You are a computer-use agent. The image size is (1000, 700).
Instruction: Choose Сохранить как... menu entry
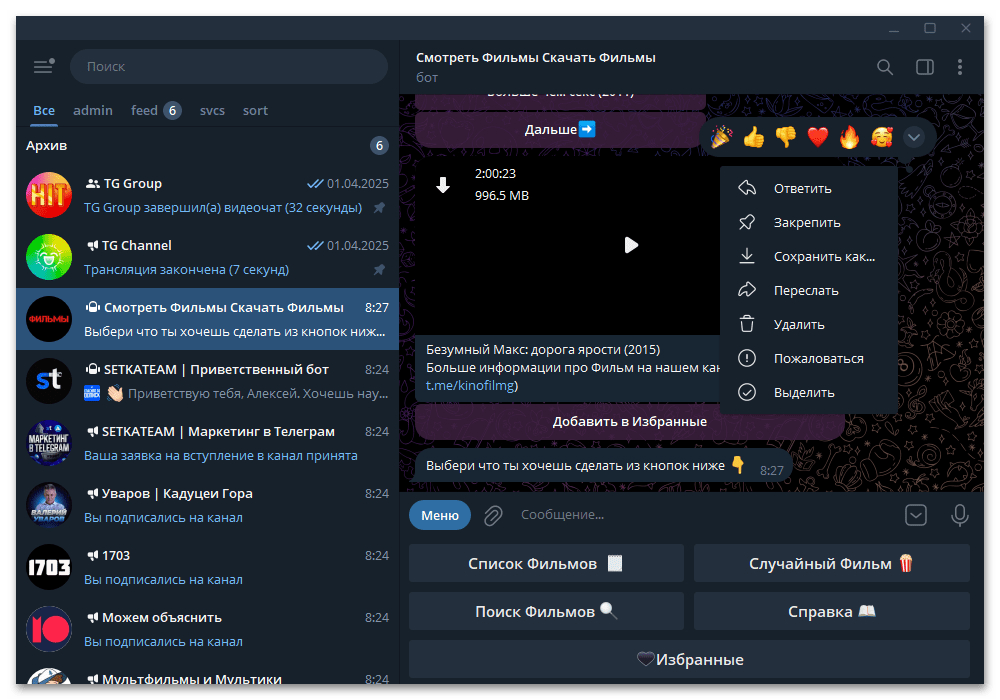(x=809, y=256)
